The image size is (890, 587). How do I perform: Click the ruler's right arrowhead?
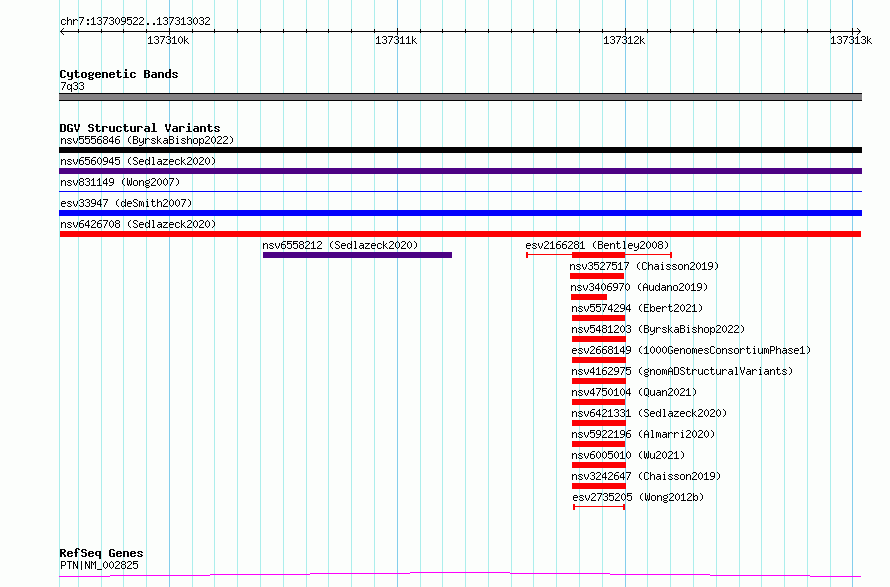pos(858,31)
